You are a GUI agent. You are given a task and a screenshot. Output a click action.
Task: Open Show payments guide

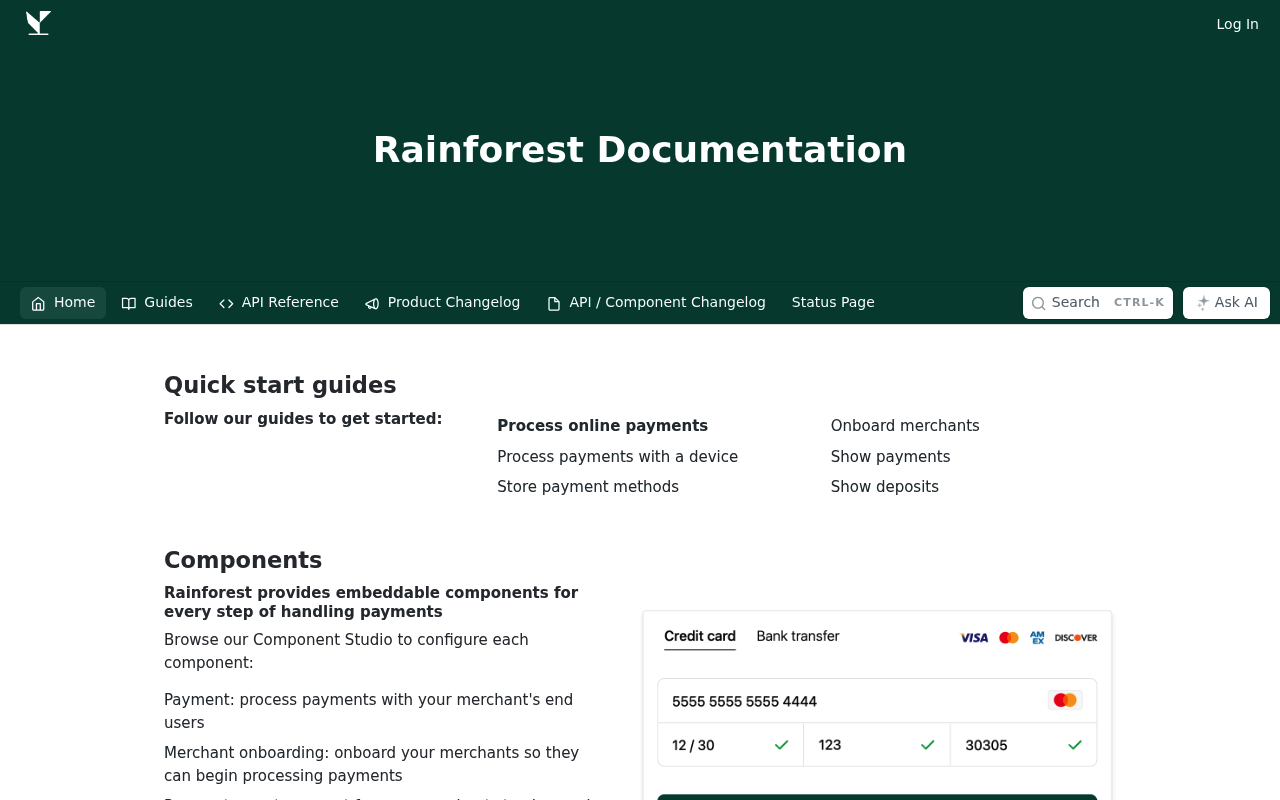pos(890,457)
